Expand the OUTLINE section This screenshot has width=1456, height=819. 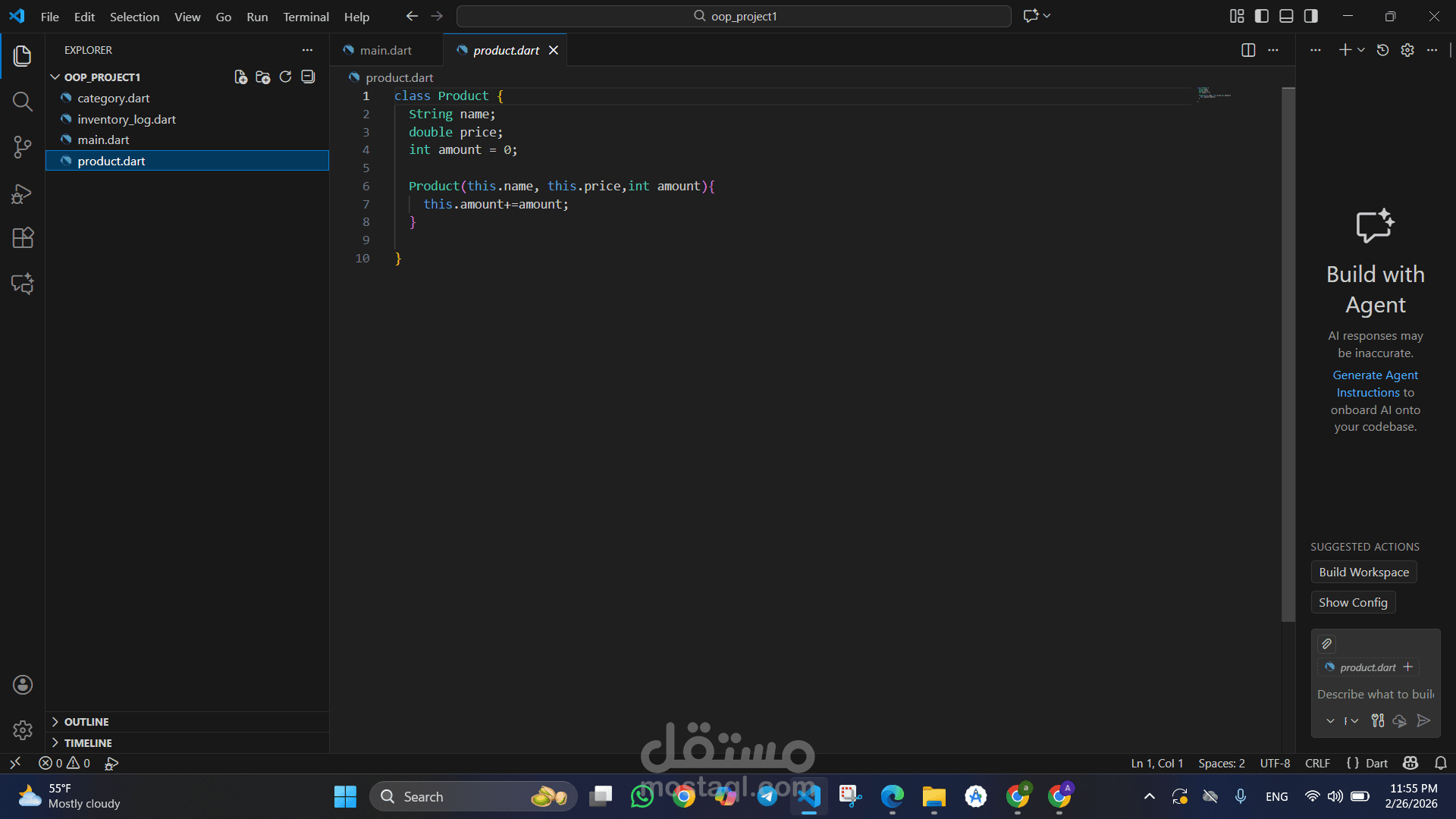pos(86,722)
